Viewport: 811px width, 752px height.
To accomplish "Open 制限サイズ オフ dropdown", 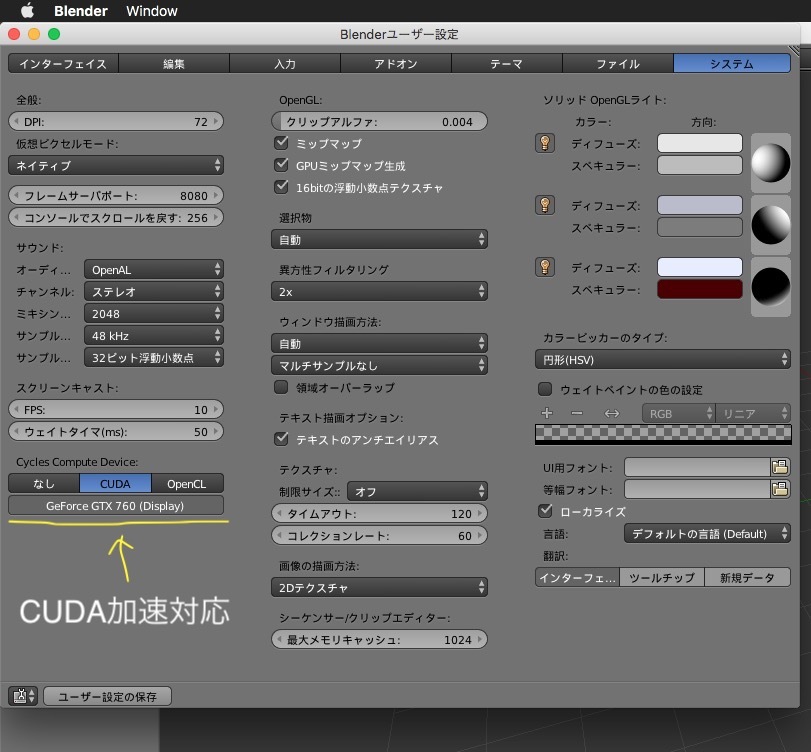I will click(x=417, y=491).
